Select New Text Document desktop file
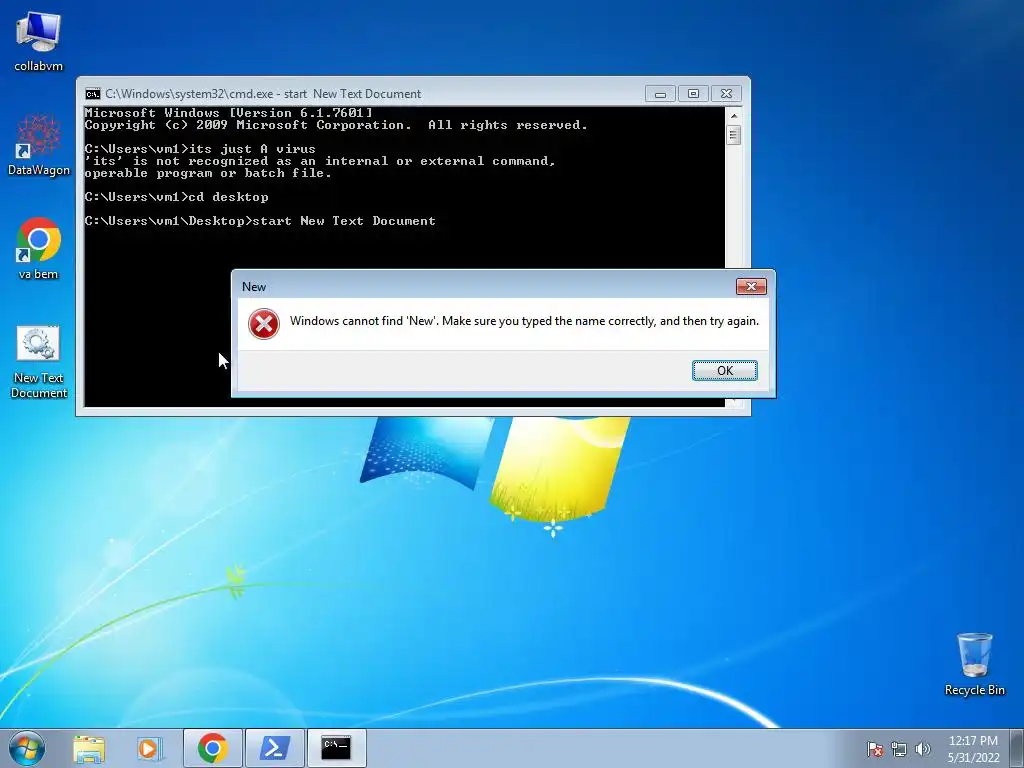The image size is (1024, 768). (x=39, y=362)
